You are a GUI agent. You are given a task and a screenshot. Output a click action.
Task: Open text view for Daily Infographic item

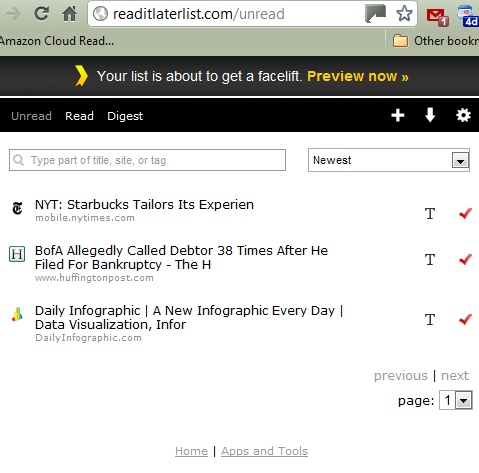[430, 319]
